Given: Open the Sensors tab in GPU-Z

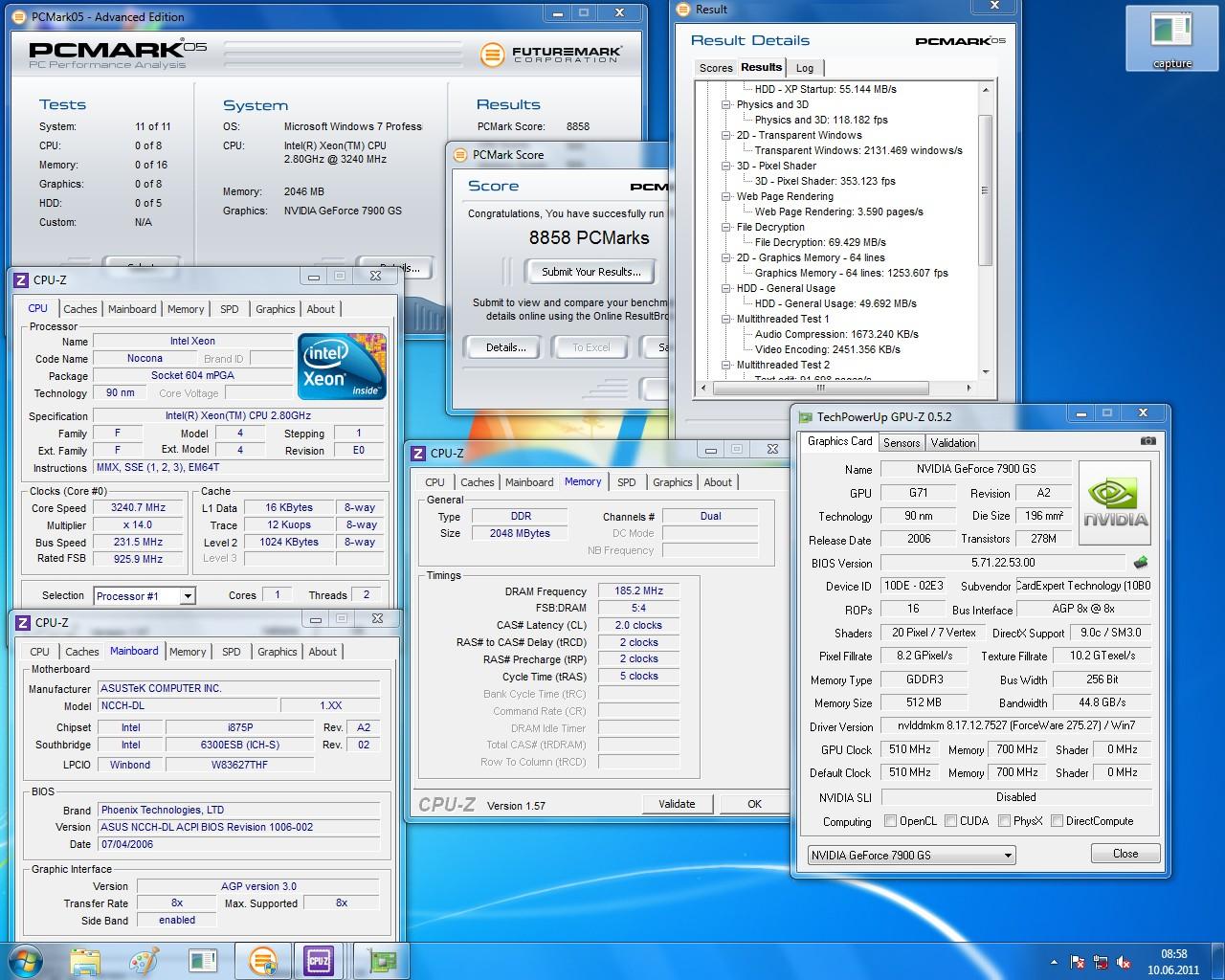Looking at the screenshot, I should [902, 443].
